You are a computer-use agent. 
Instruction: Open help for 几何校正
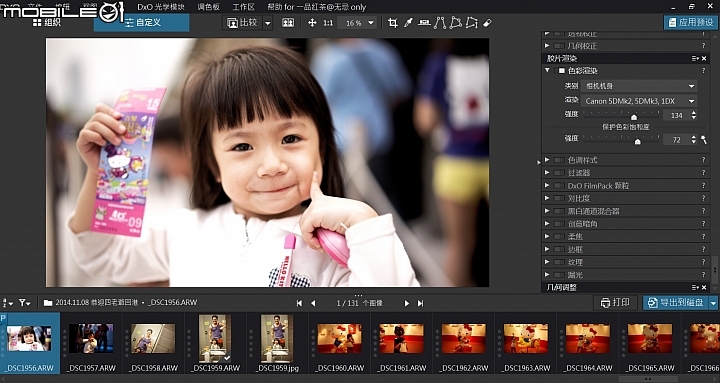point(703,46)
